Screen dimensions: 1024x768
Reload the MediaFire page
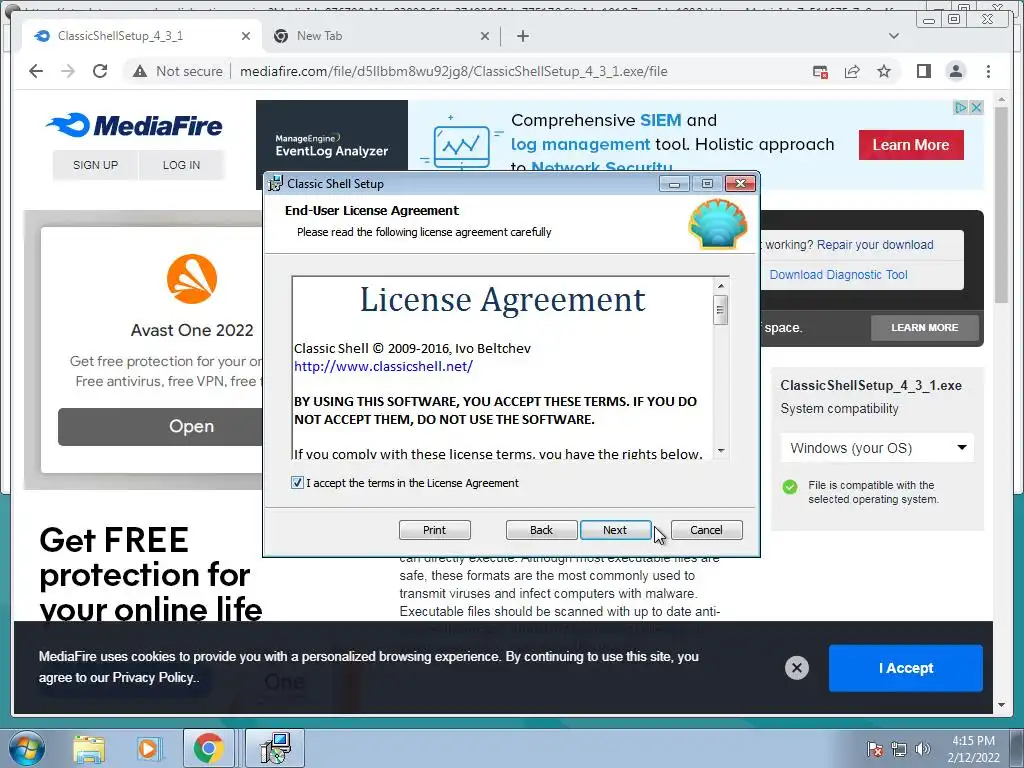coord(100,71)
